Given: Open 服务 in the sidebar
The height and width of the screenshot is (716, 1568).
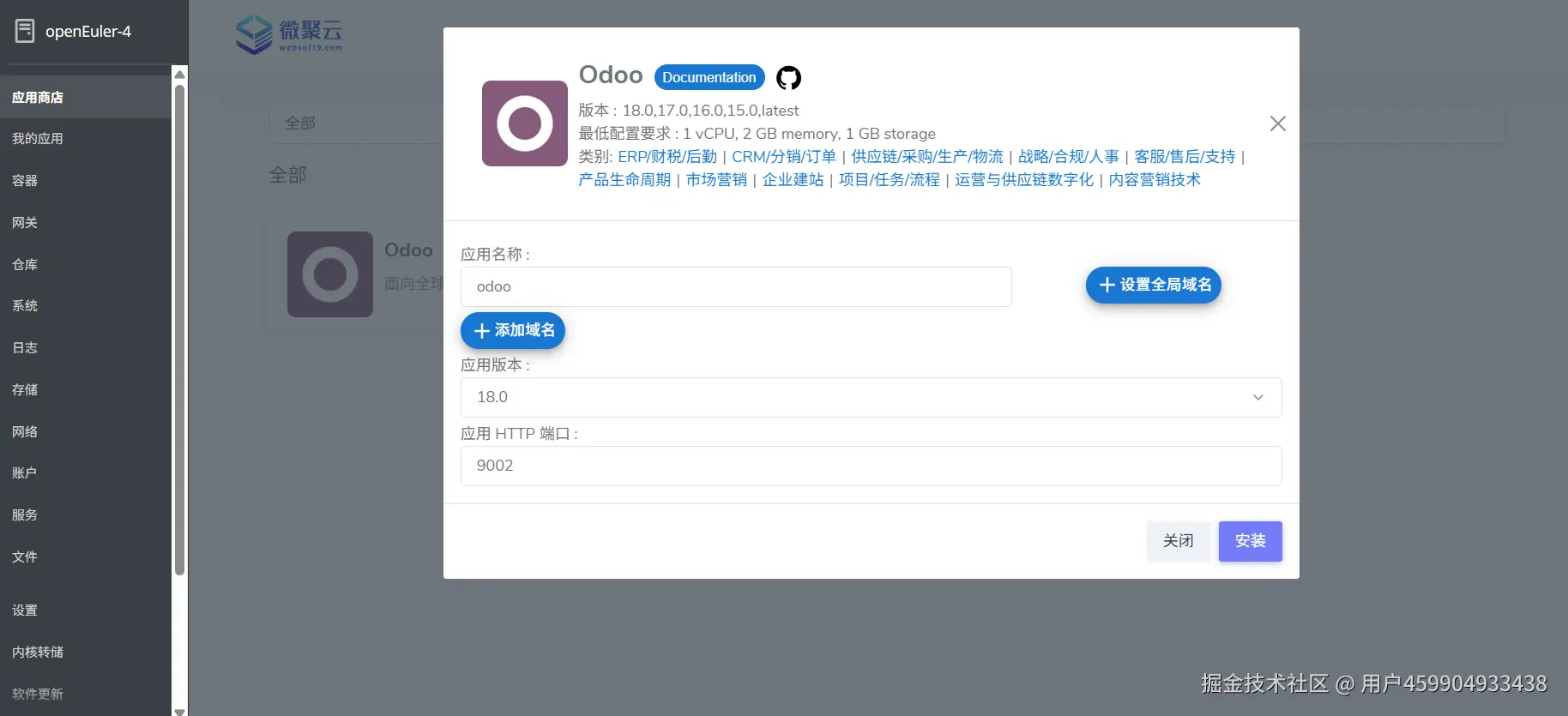Looking at the screenshot, I should (86, 514).
